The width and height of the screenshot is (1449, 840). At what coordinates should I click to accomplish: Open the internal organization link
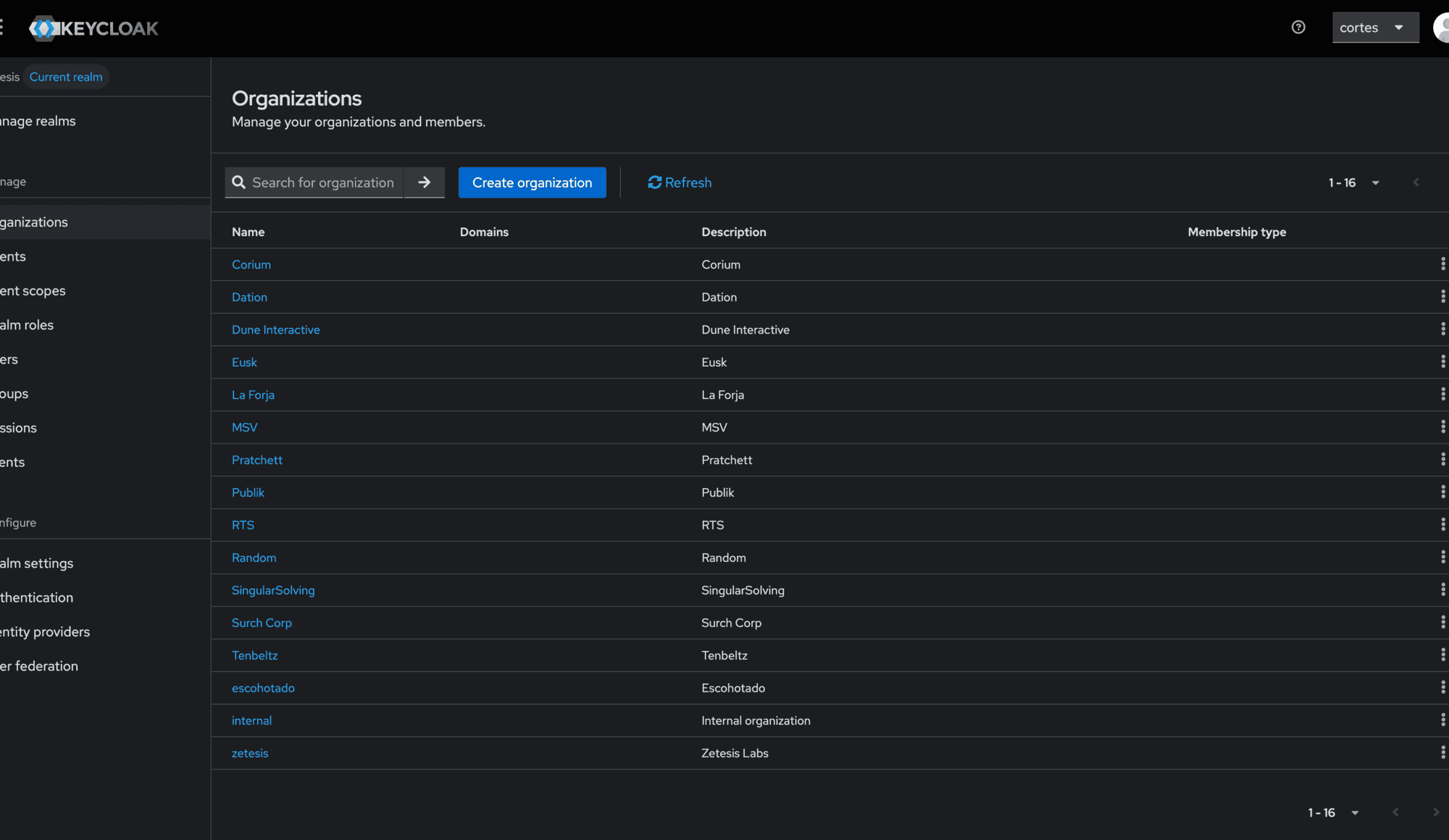pos(252,721)
